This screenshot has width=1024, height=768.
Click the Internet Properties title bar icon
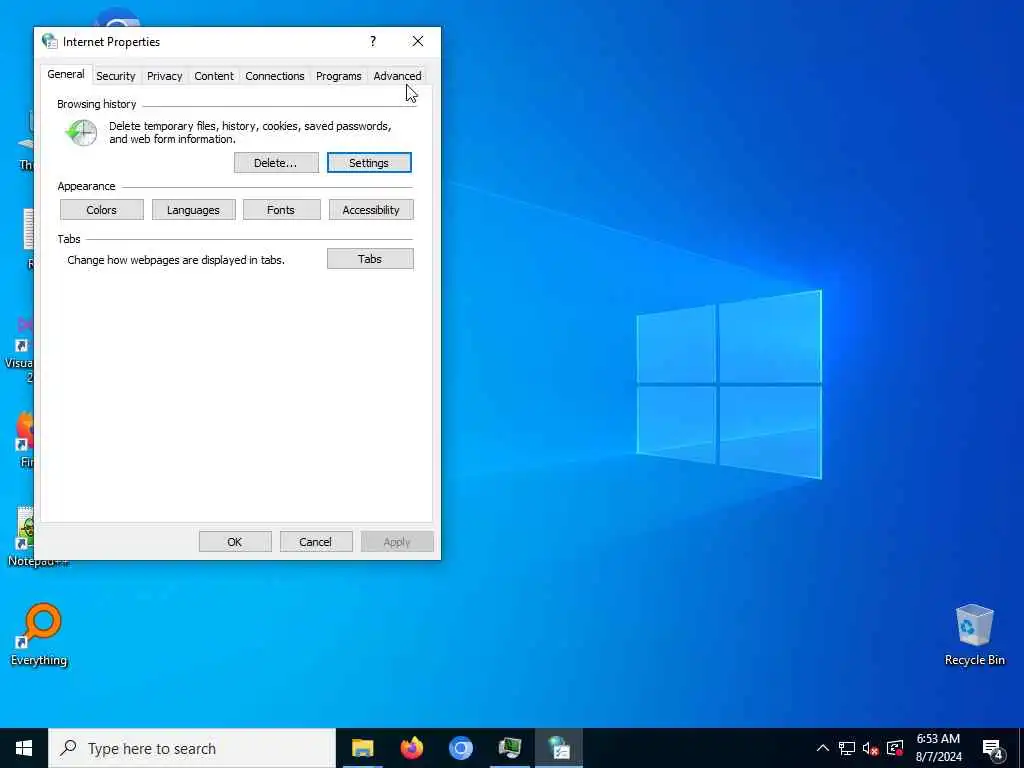(50, 41)
